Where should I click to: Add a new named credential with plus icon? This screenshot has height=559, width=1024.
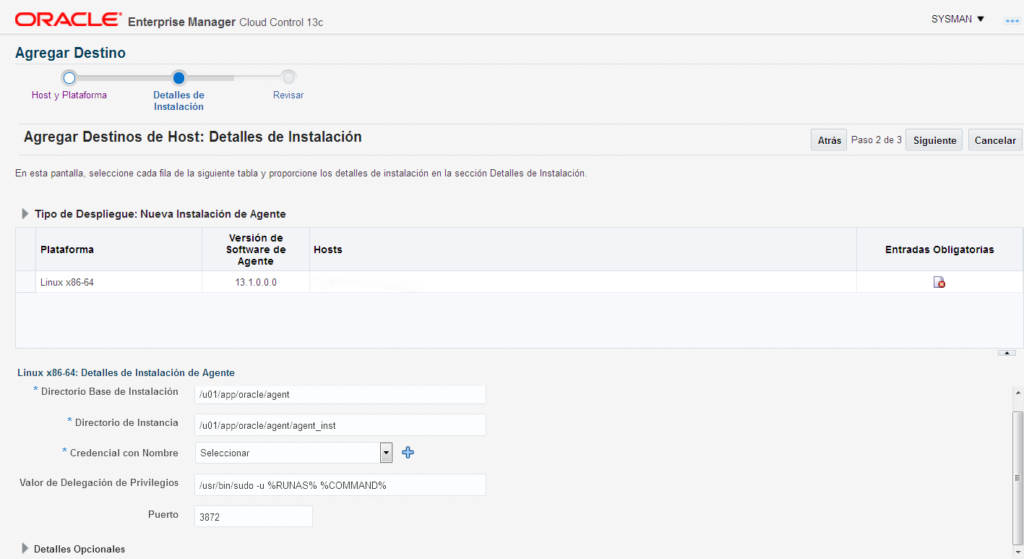408,453
